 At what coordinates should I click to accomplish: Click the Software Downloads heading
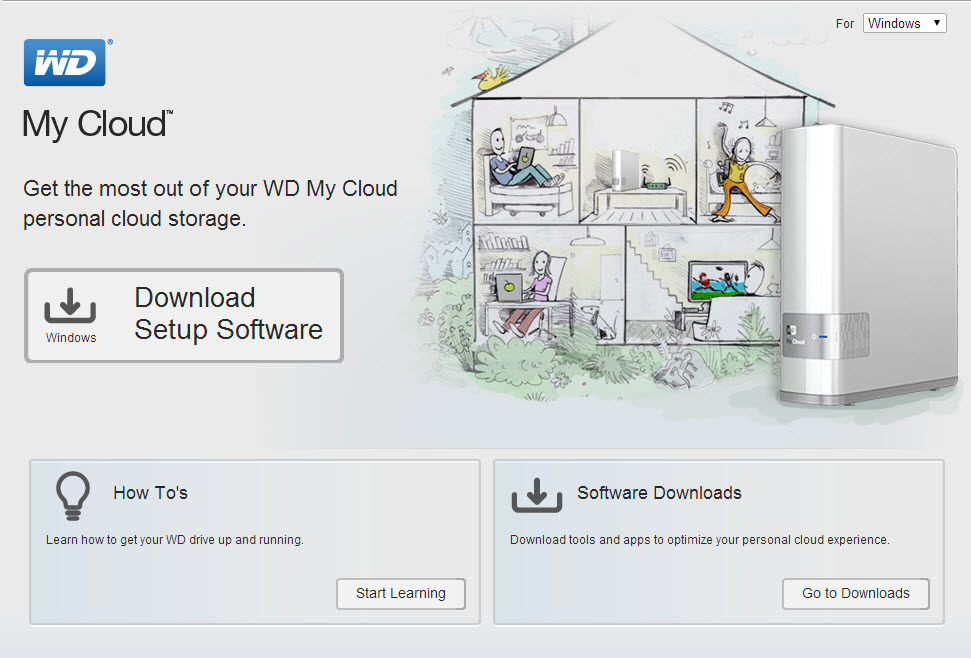[x=660, y=493]
